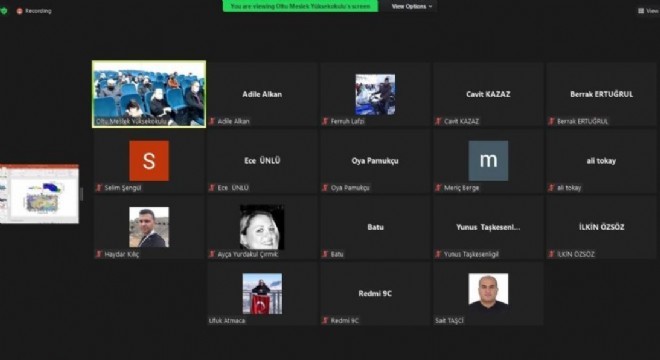This screenshot has width=660, height=360.
Task: Click the green encryption shield icon
Action: tap(4, 11)
